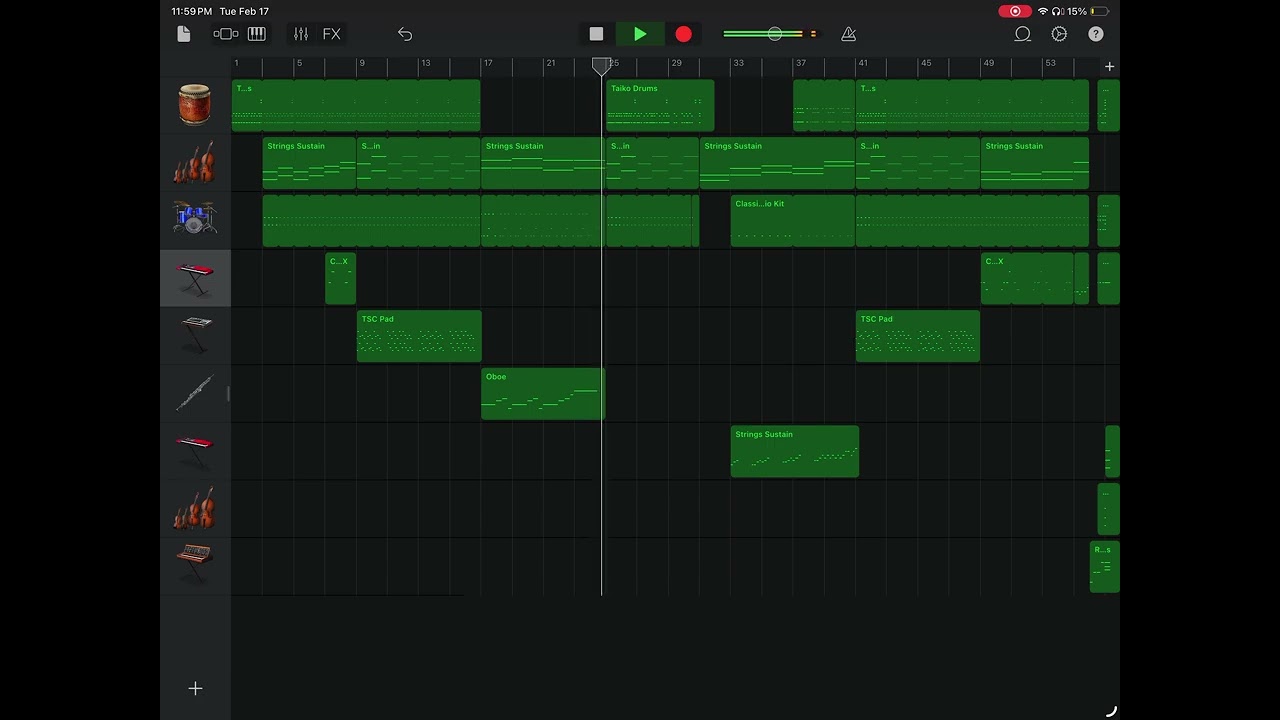The height and width of the screenshot is (720, 1280).
Task: Tap the headphones status icon
Action: [1057, 11]
